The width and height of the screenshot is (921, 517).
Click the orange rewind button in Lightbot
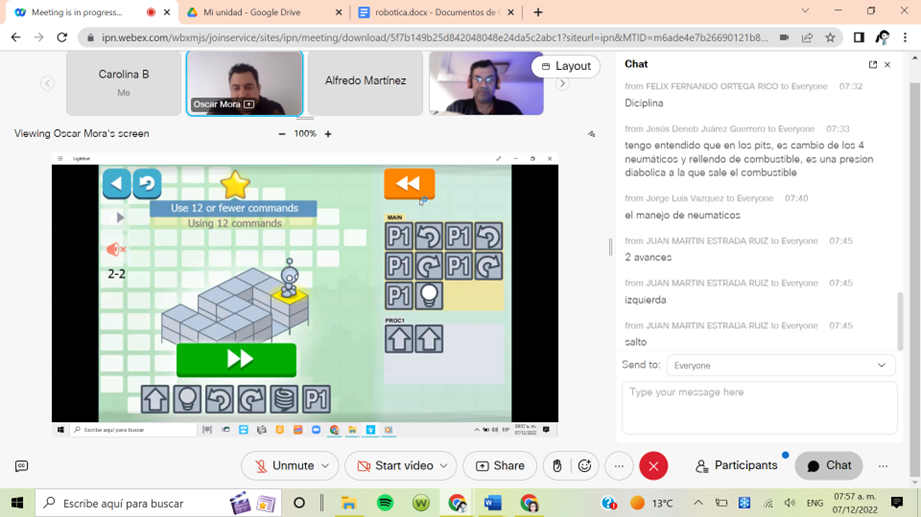pyautogui.click(x=409, y=184)
